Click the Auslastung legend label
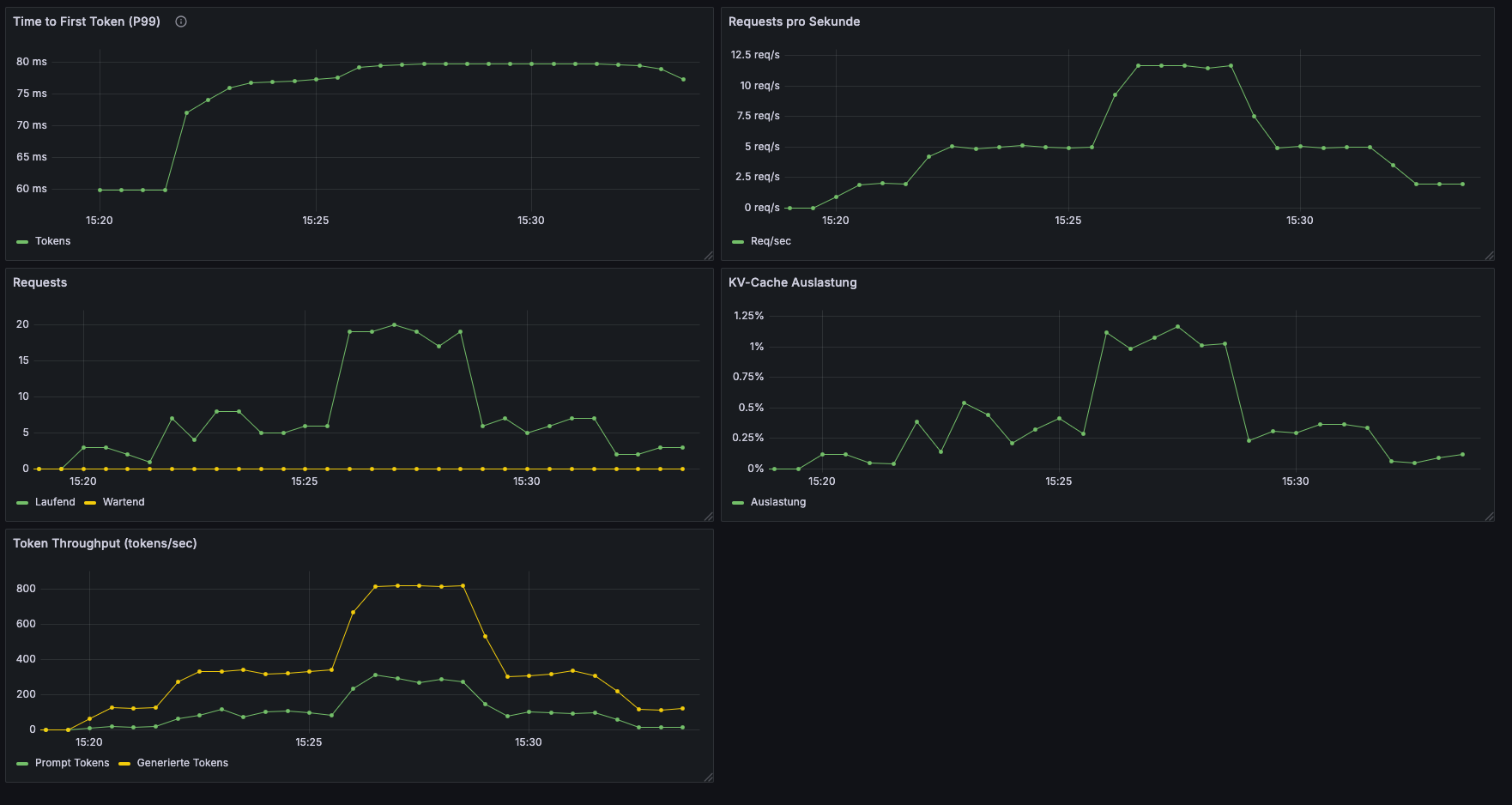Viewport: 1512px width, 805px height. 776,501
